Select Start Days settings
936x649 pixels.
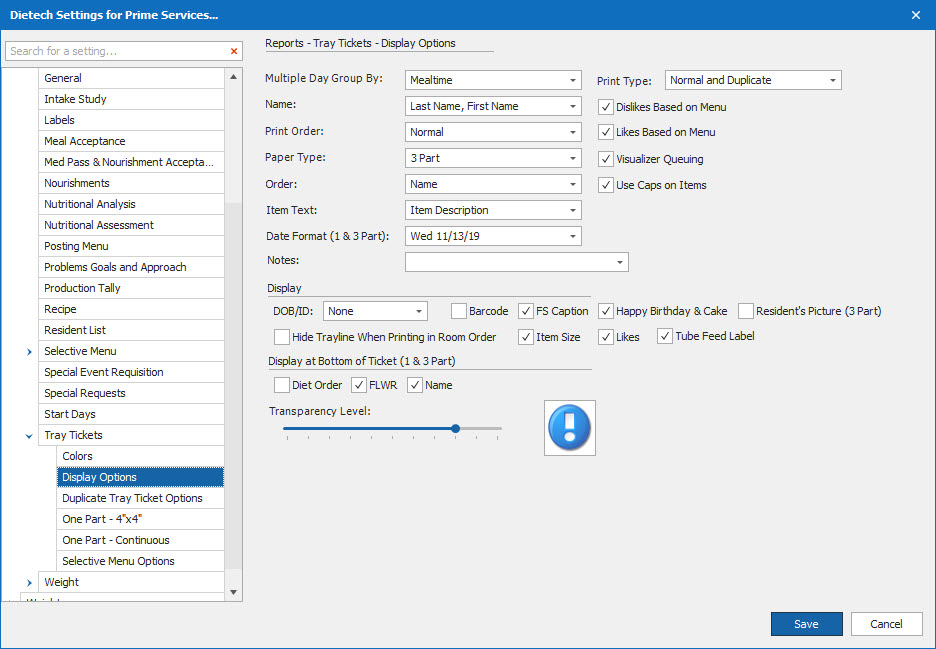tap(131, 414)
